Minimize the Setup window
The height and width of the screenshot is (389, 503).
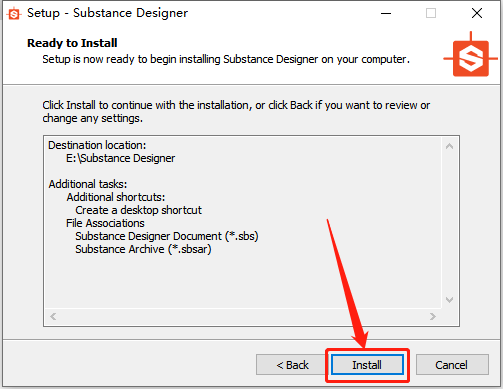386,13
